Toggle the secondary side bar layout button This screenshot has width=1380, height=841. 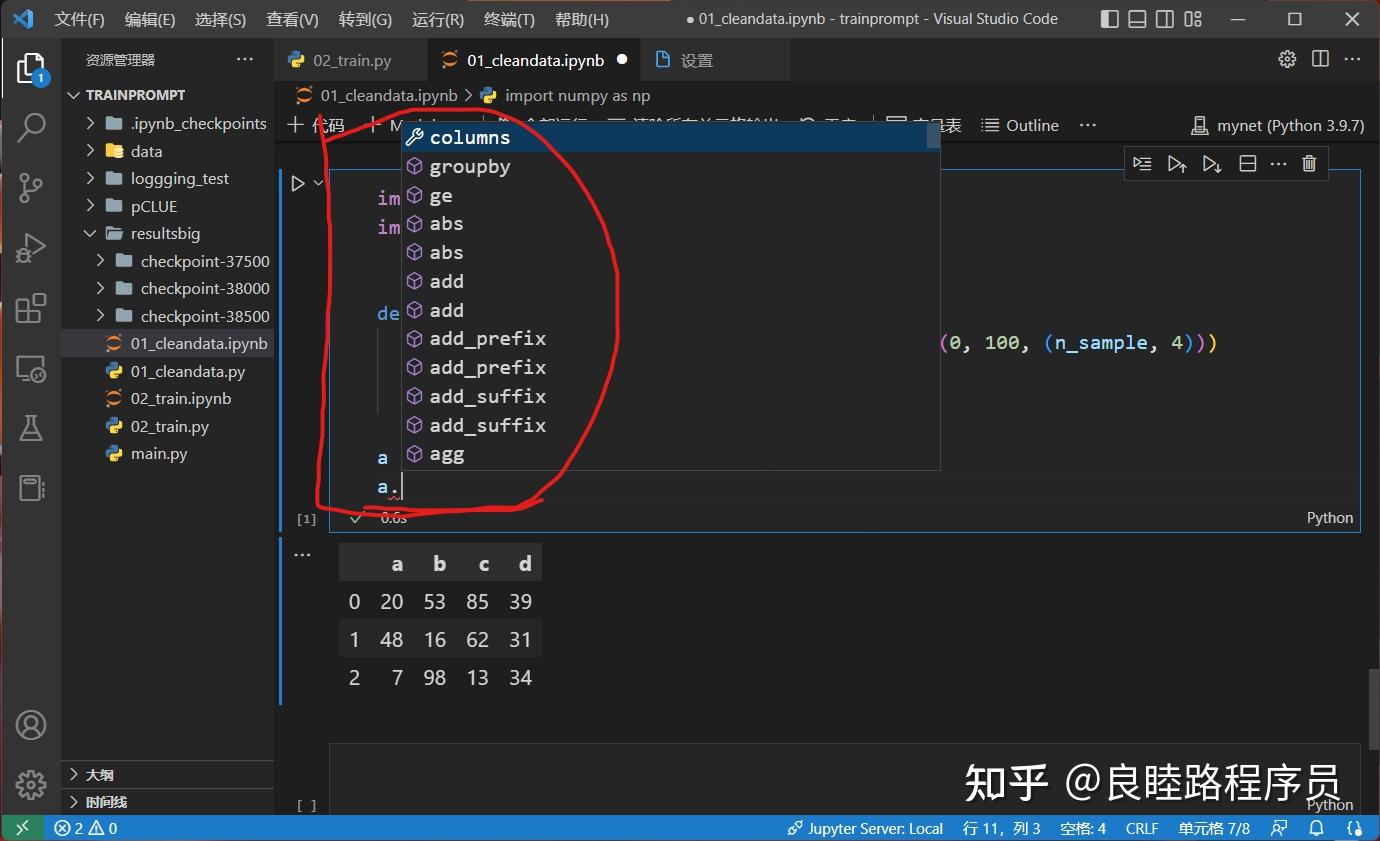(1165, 19)
